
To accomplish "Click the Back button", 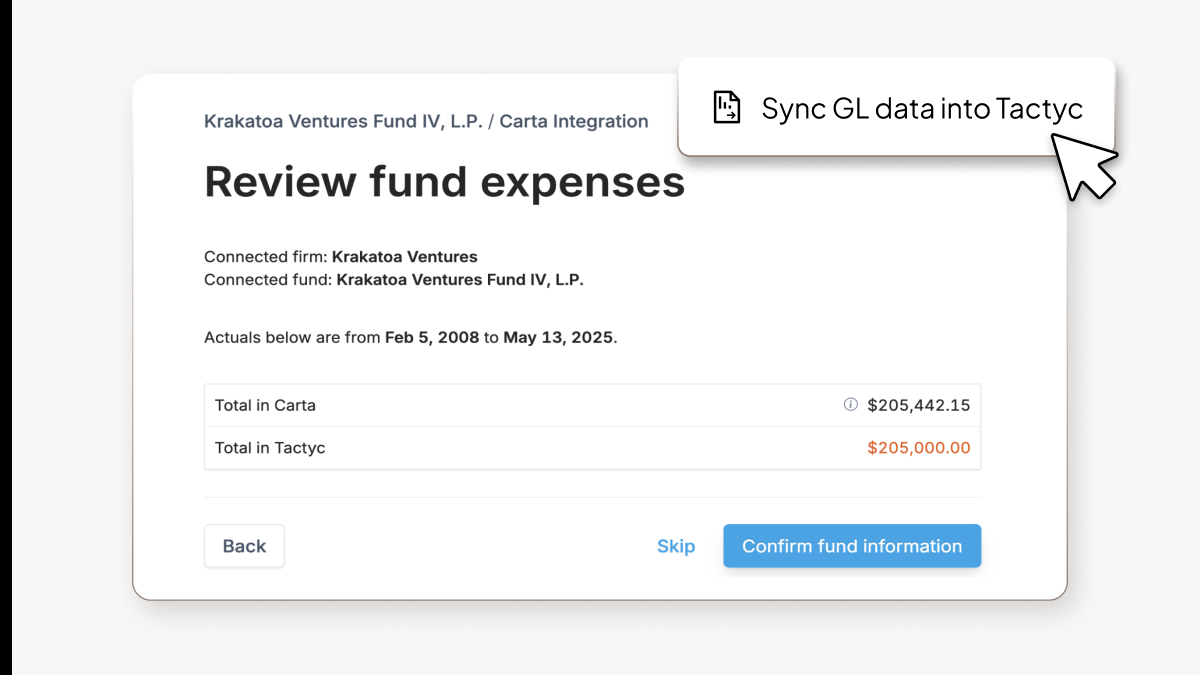I will (244, 546).
